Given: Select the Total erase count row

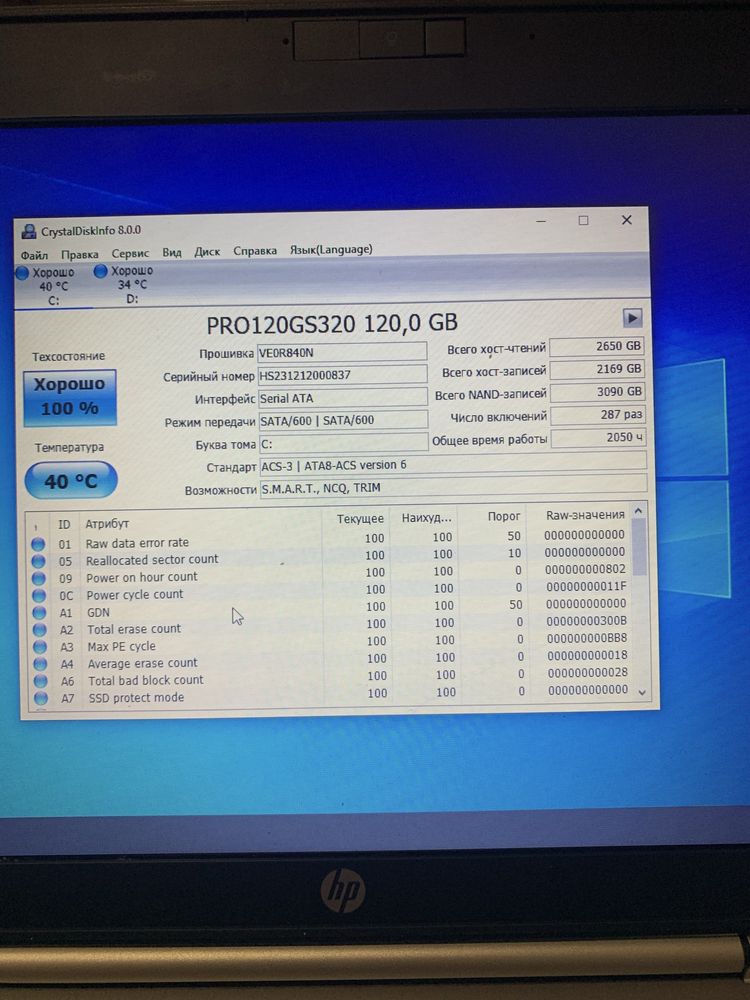Looking at the screenshot, I should (x=330, y=625).
